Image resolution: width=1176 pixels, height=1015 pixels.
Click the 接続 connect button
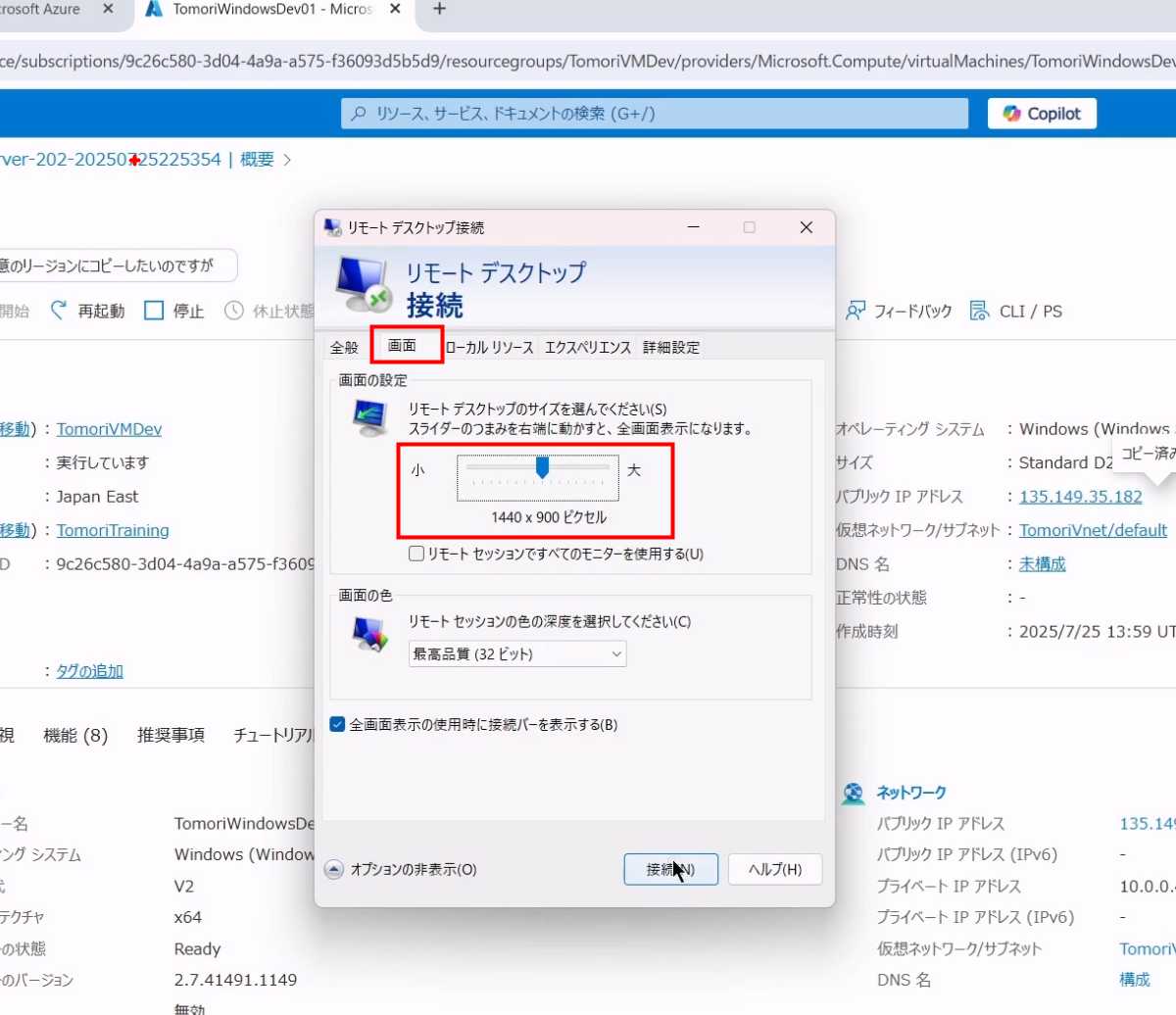(x=670, y=869)
